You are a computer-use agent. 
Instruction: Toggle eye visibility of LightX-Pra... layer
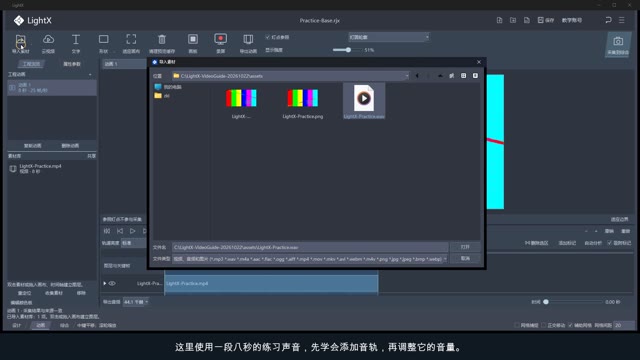pyautogui.click(x=112, y=283)
